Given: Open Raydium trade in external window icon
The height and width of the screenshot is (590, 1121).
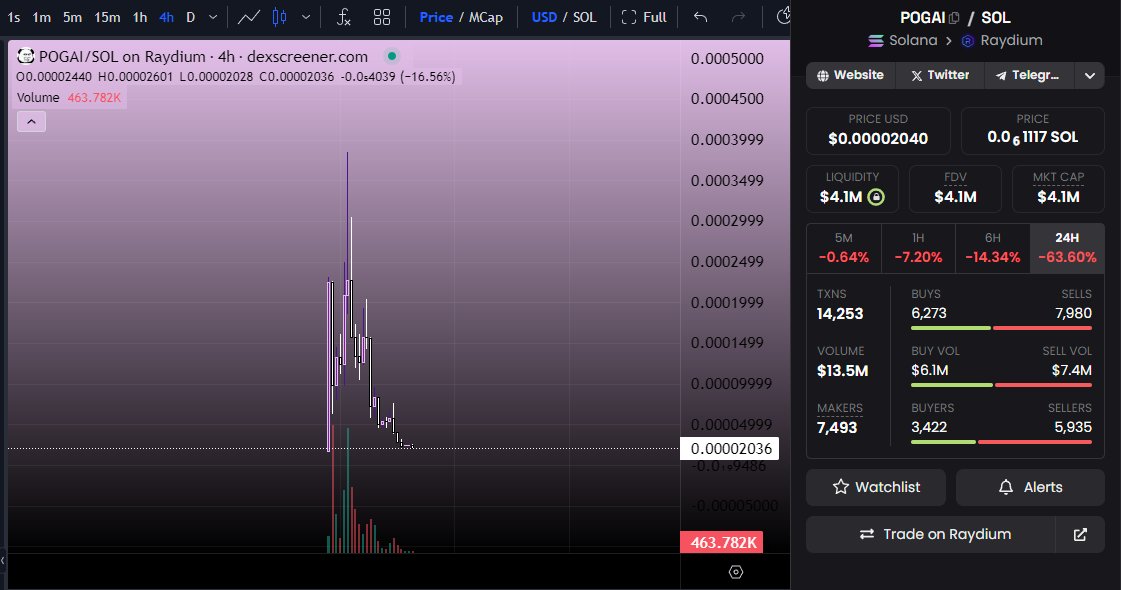Looking at the screenshot, I should coord(1080,534).
